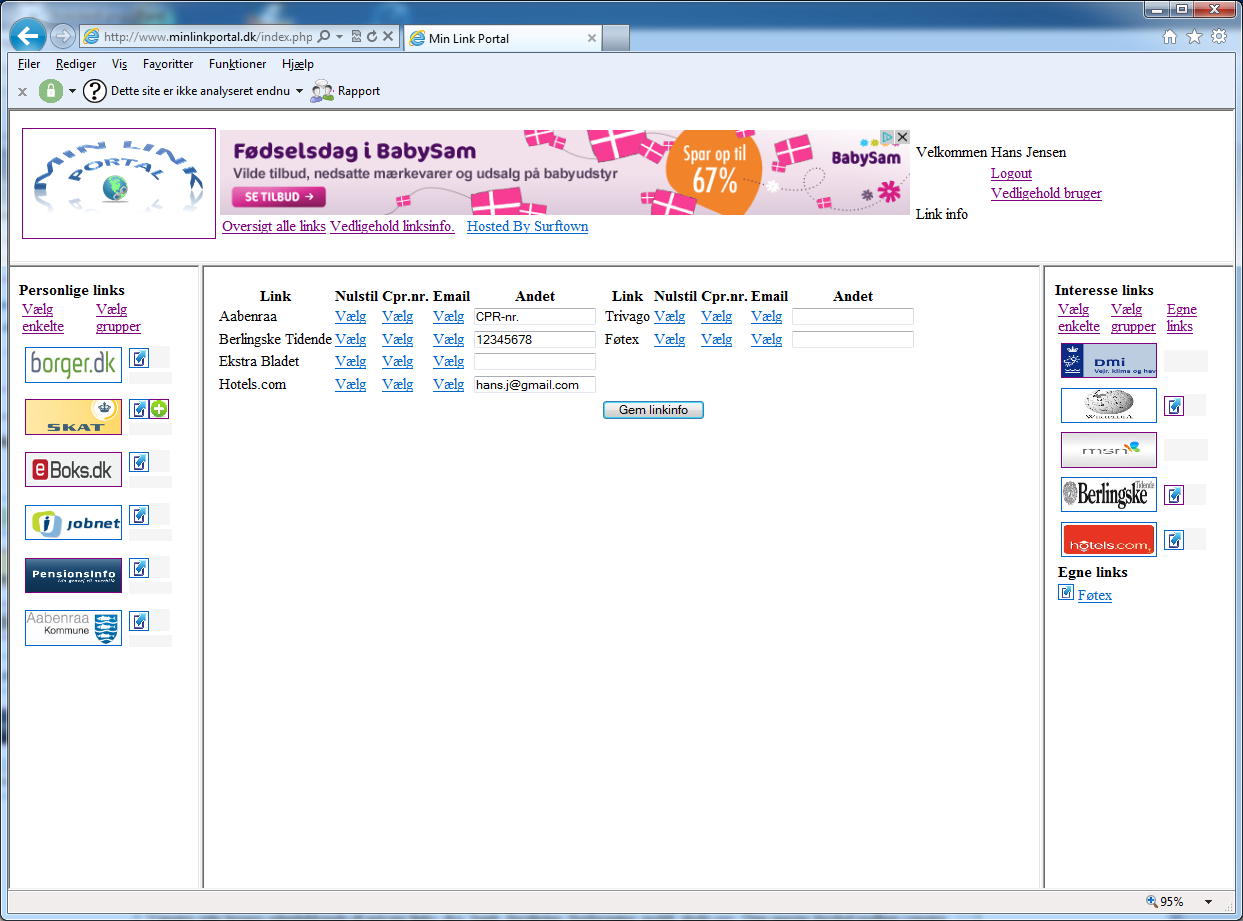Click the Logout link
This screenshot has width=1243, height=921.
coord(1011,173)
